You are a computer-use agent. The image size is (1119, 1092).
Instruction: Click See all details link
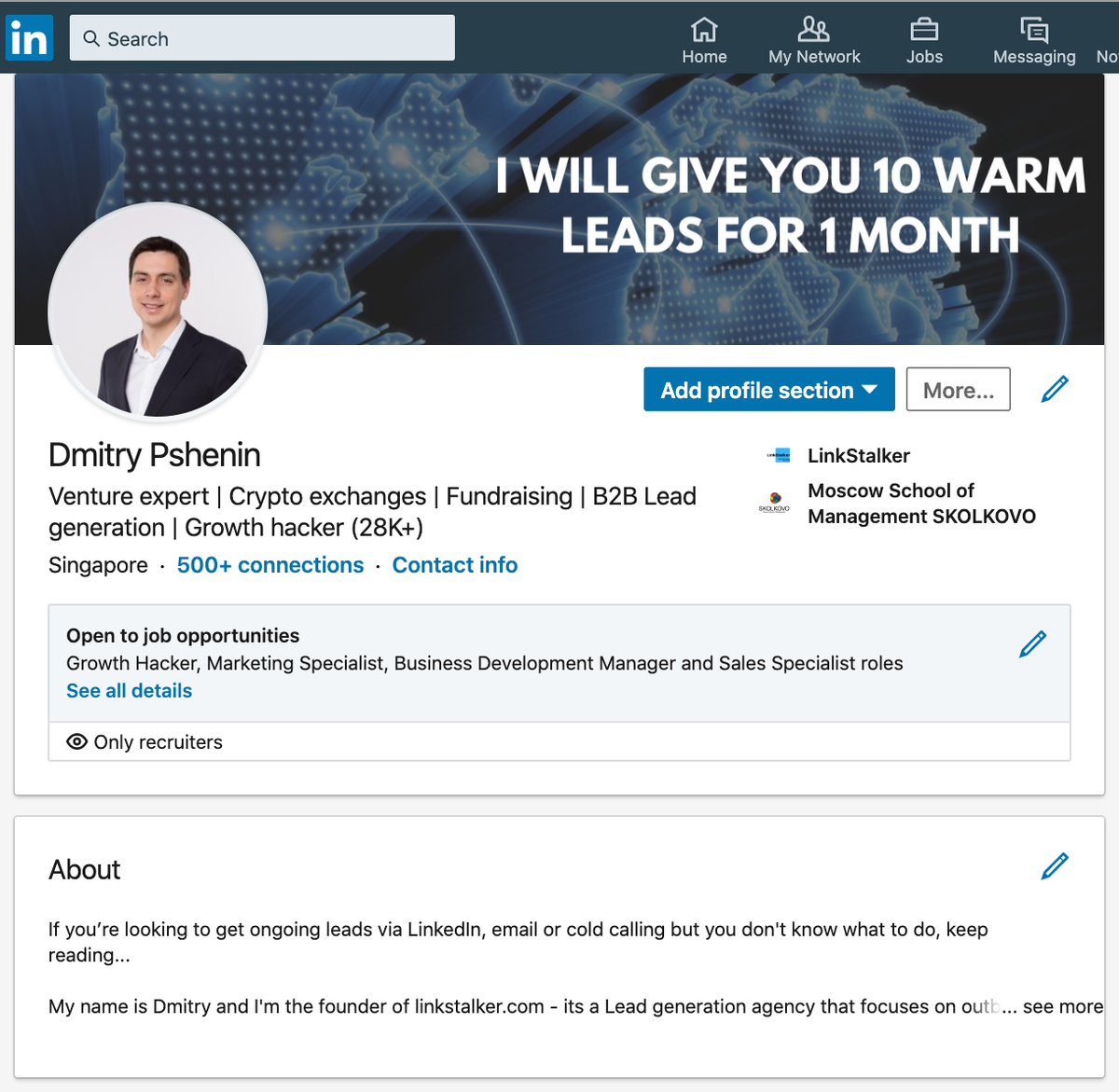(x=130, y=691)
